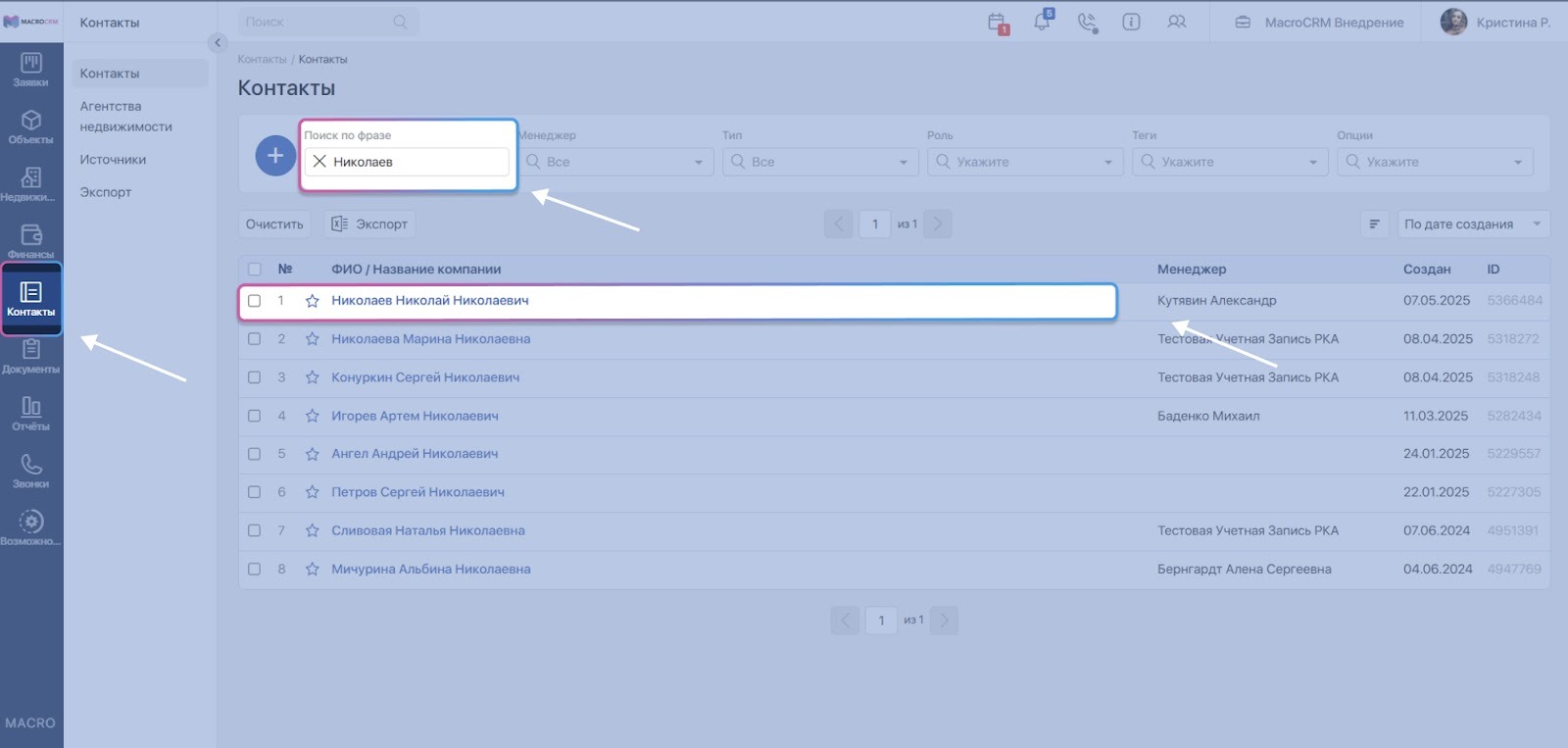This screenshot has height=748, width=1568.
Task: Open the calendar icon in top bar
Action: pyautogui.click(x=997, y=22)
